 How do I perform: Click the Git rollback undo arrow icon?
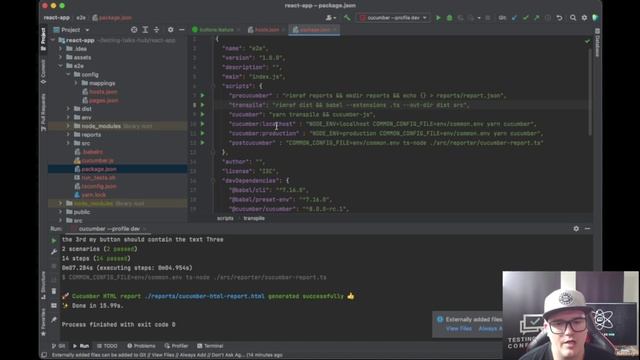tap(560, 18)
